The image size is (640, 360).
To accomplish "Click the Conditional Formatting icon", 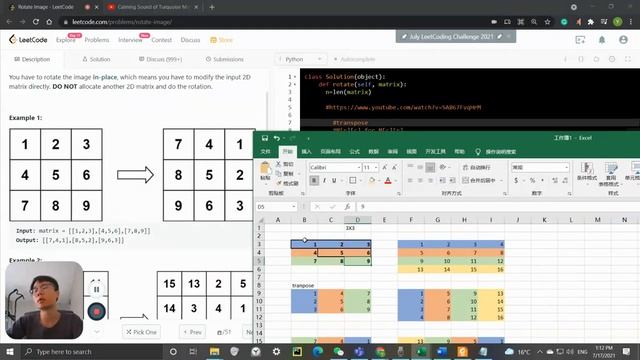I will 587,168.
